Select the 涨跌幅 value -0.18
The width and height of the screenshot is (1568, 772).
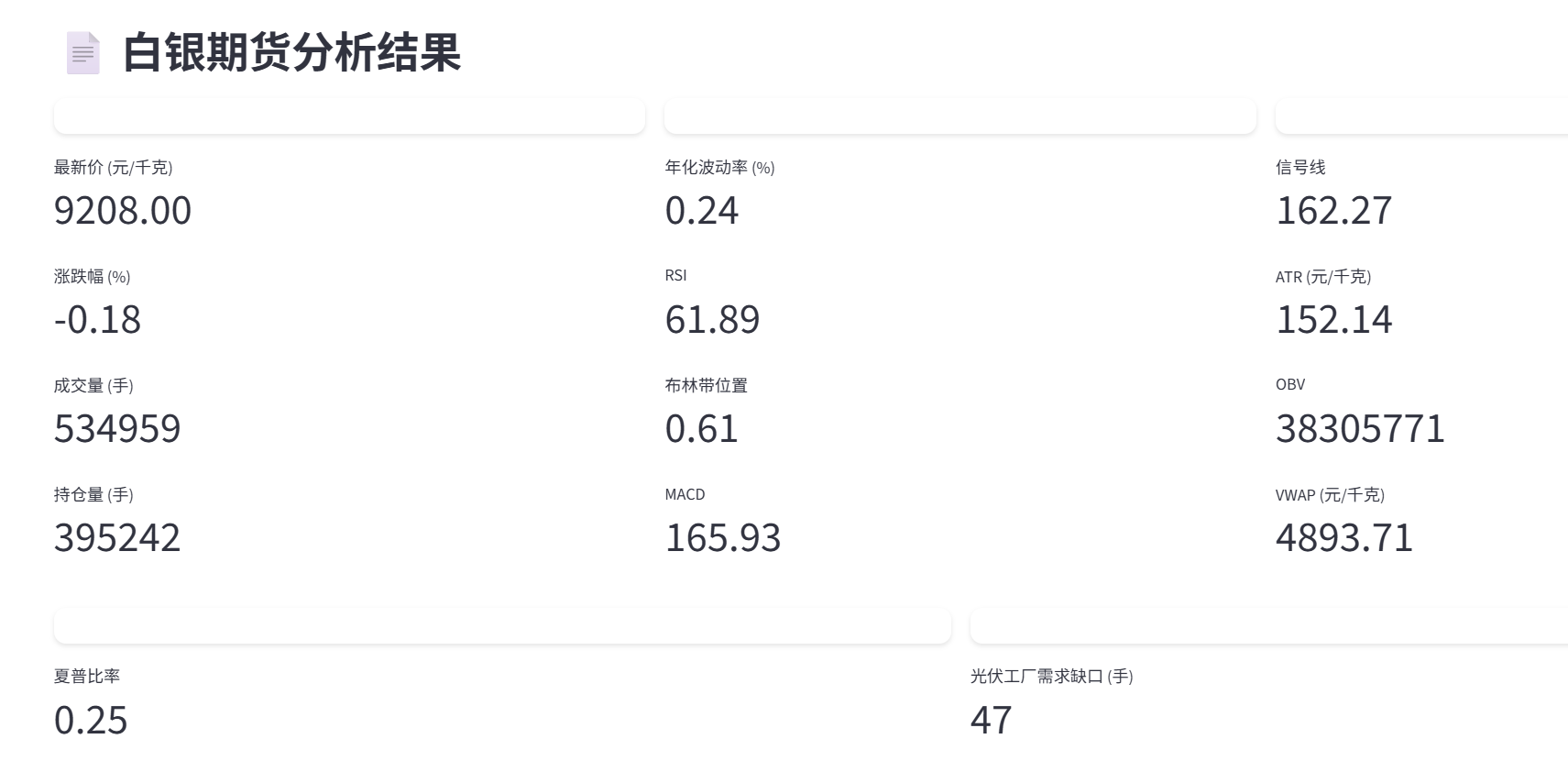(x=97, y=321)
